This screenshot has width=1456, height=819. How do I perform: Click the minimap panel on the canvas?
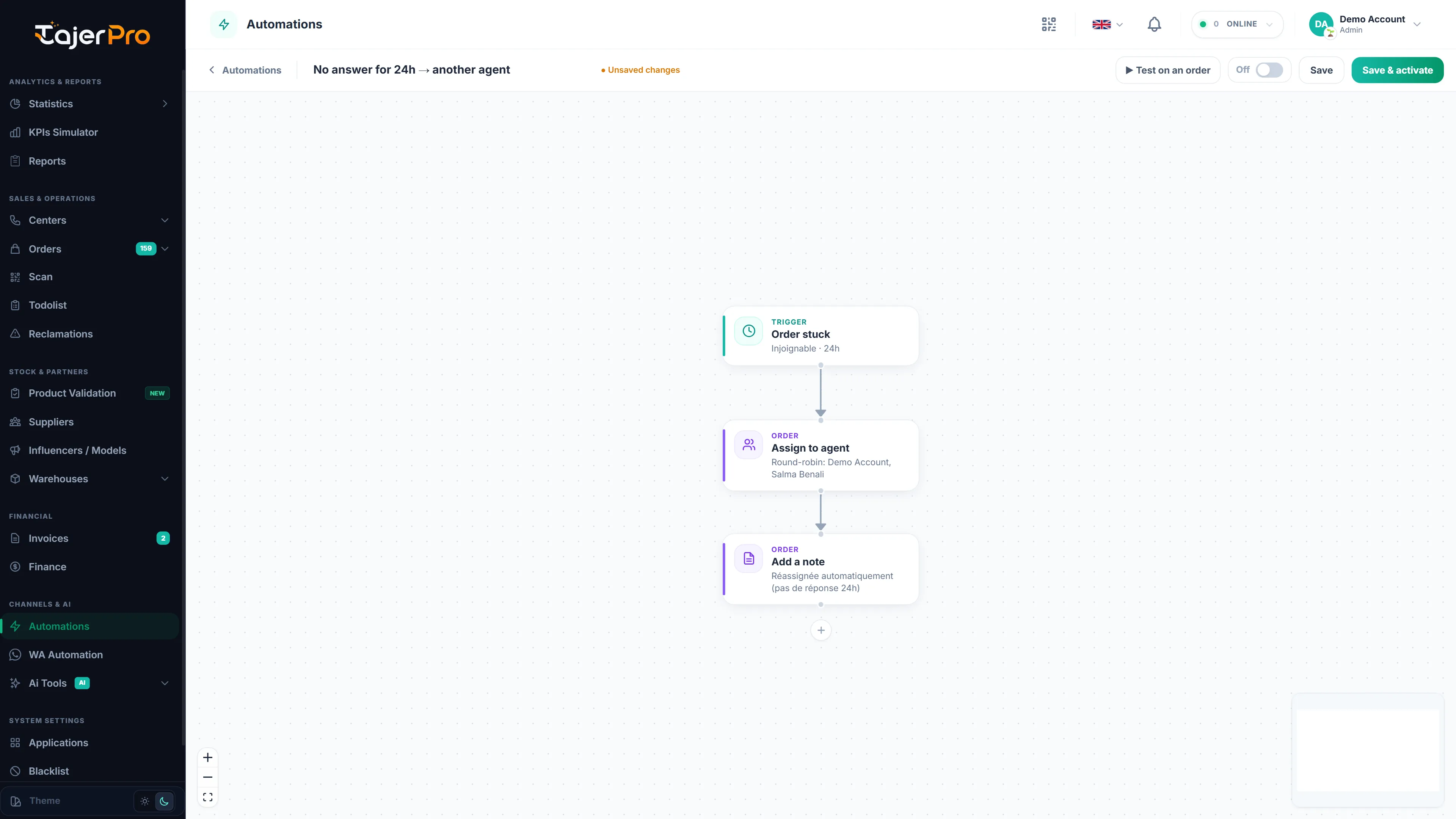[1367, 750]
